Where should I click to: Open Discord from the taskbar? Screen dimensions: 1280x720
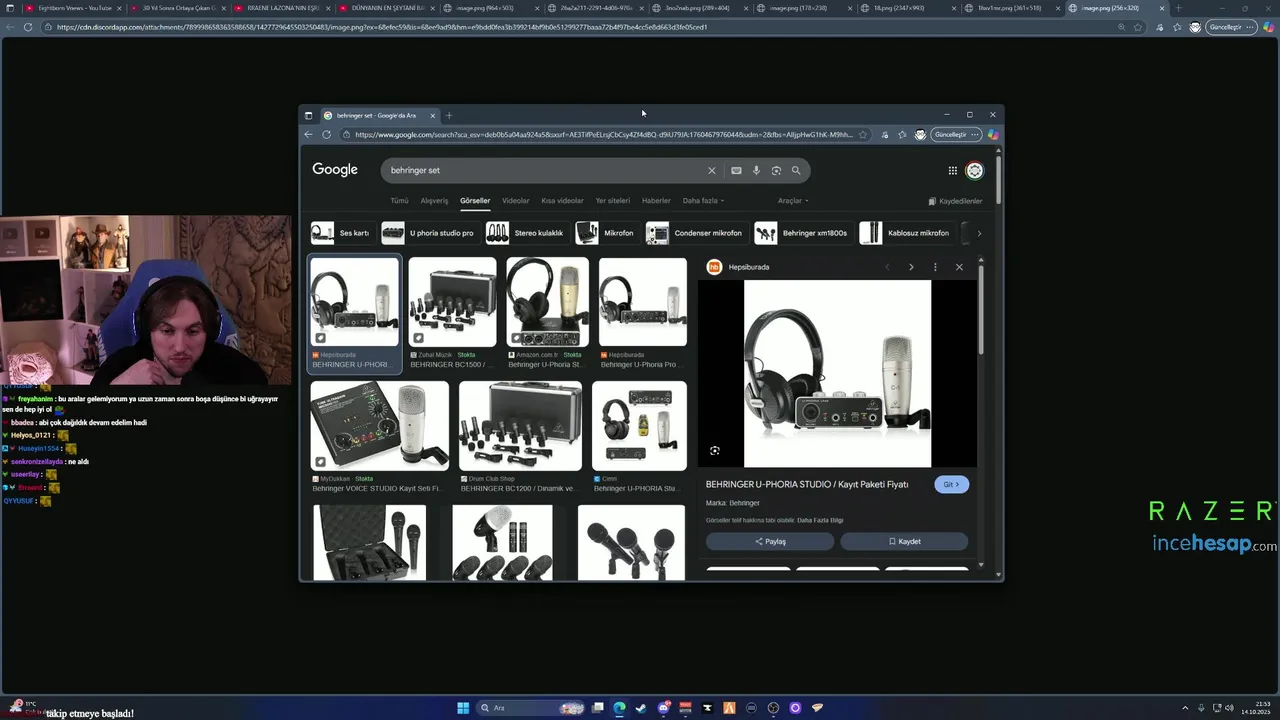pos(663,708)
